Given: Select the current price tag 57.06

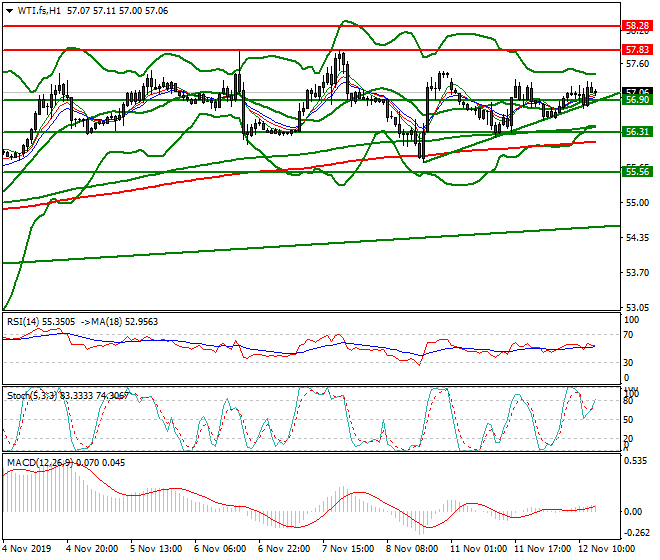Looking at the screenshot, I should point(637,91).
